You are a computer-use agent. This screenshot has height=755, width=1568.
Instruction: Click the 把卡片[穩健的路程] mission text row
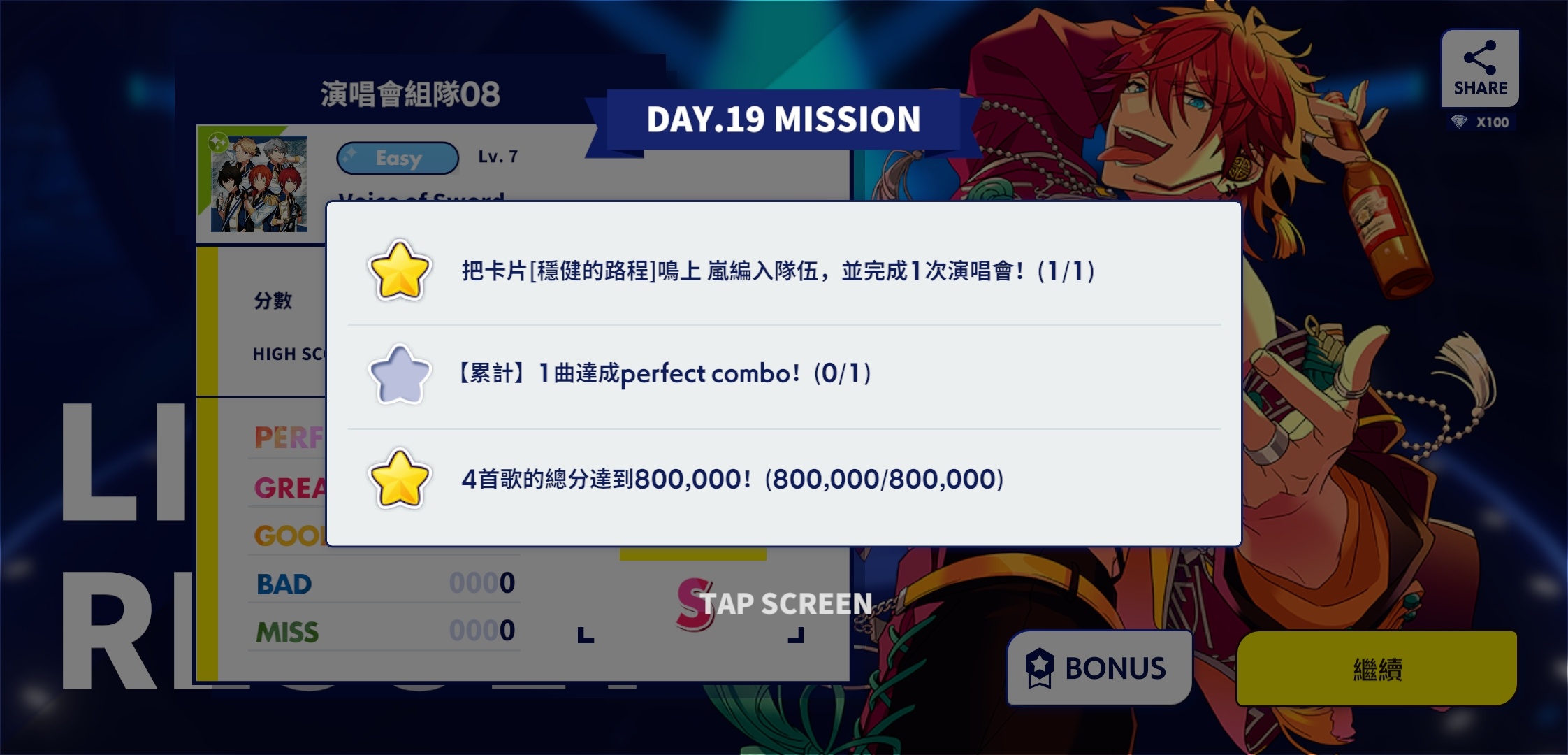click(x=778, y=271)
